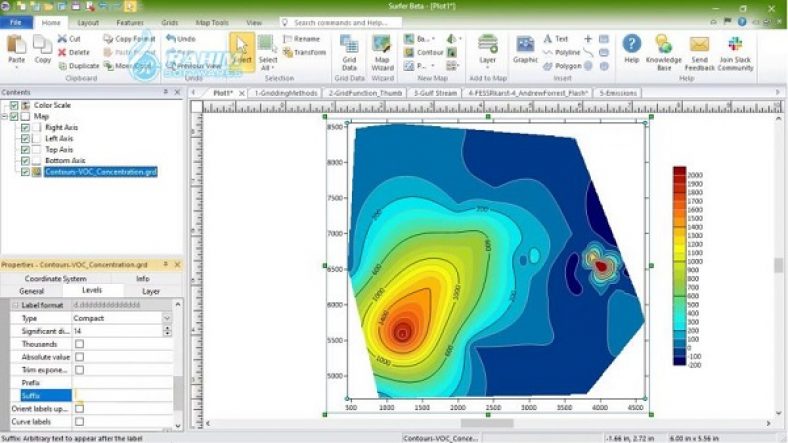Open the Type dropdown showing Compact
Viewport: 788px width, 443px height.
[x=167, y=318]
